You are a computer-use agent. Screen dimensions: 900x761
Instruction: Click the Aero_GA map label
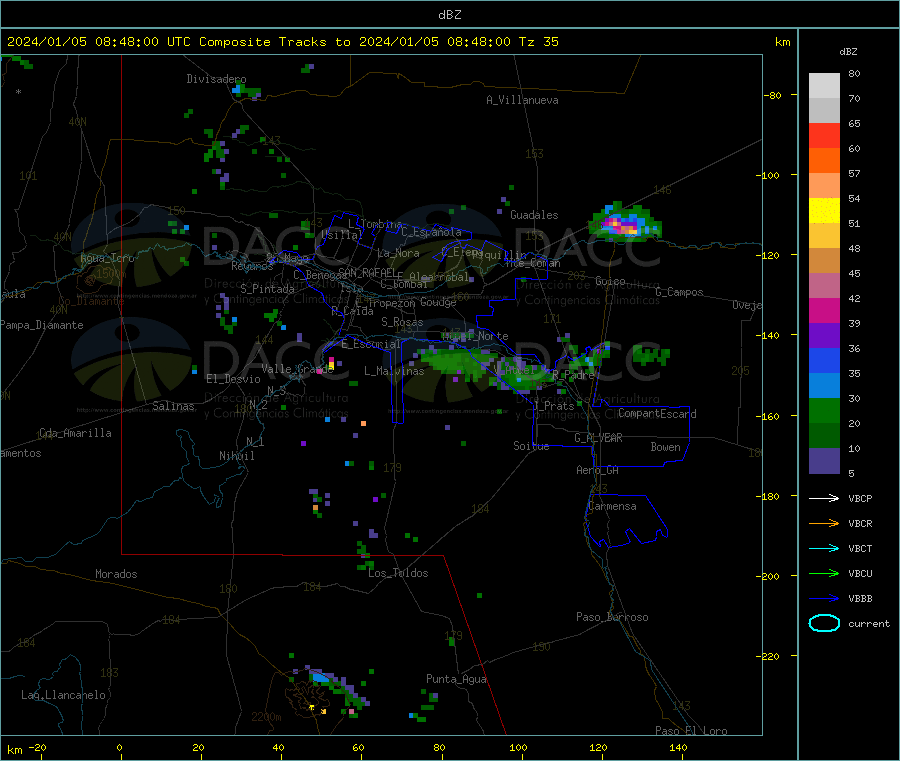[x=597, y=470]
